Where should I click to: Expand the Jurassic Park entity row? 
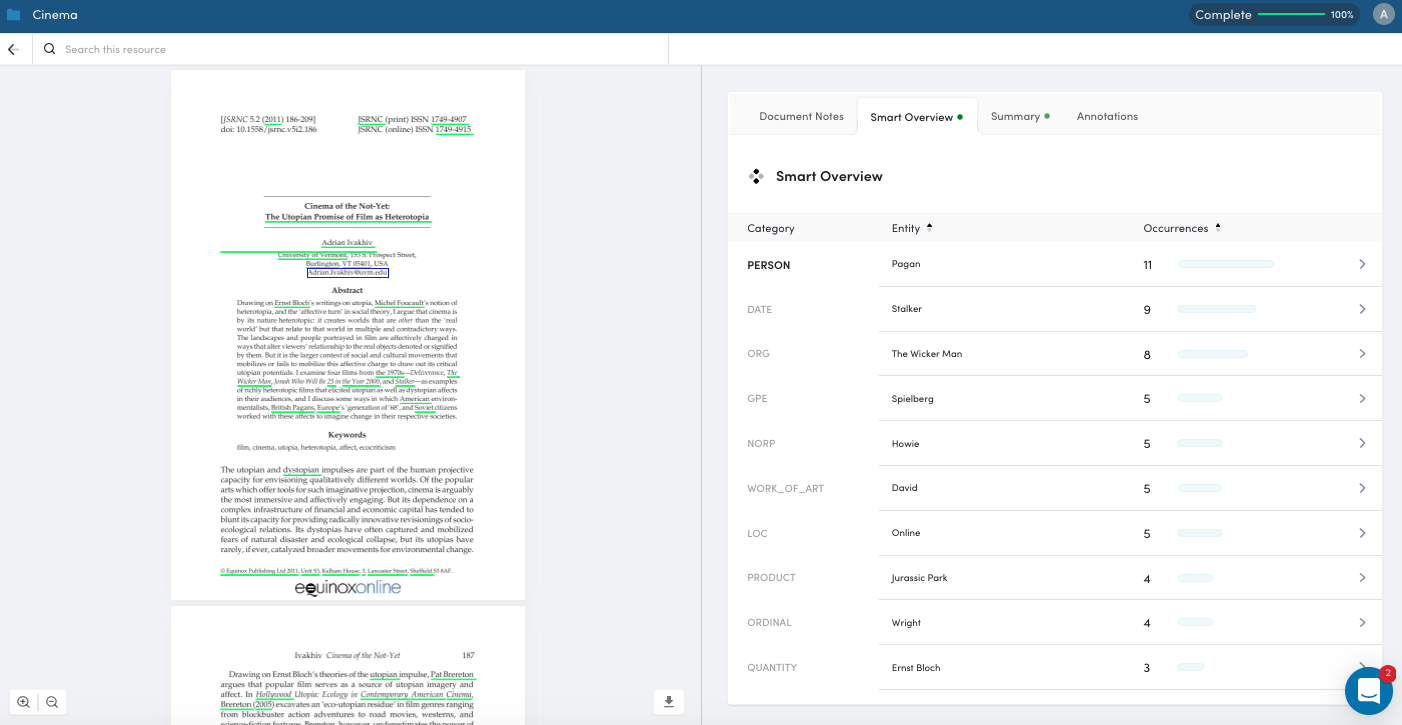pyautogui.click(x=1362, y=578)
